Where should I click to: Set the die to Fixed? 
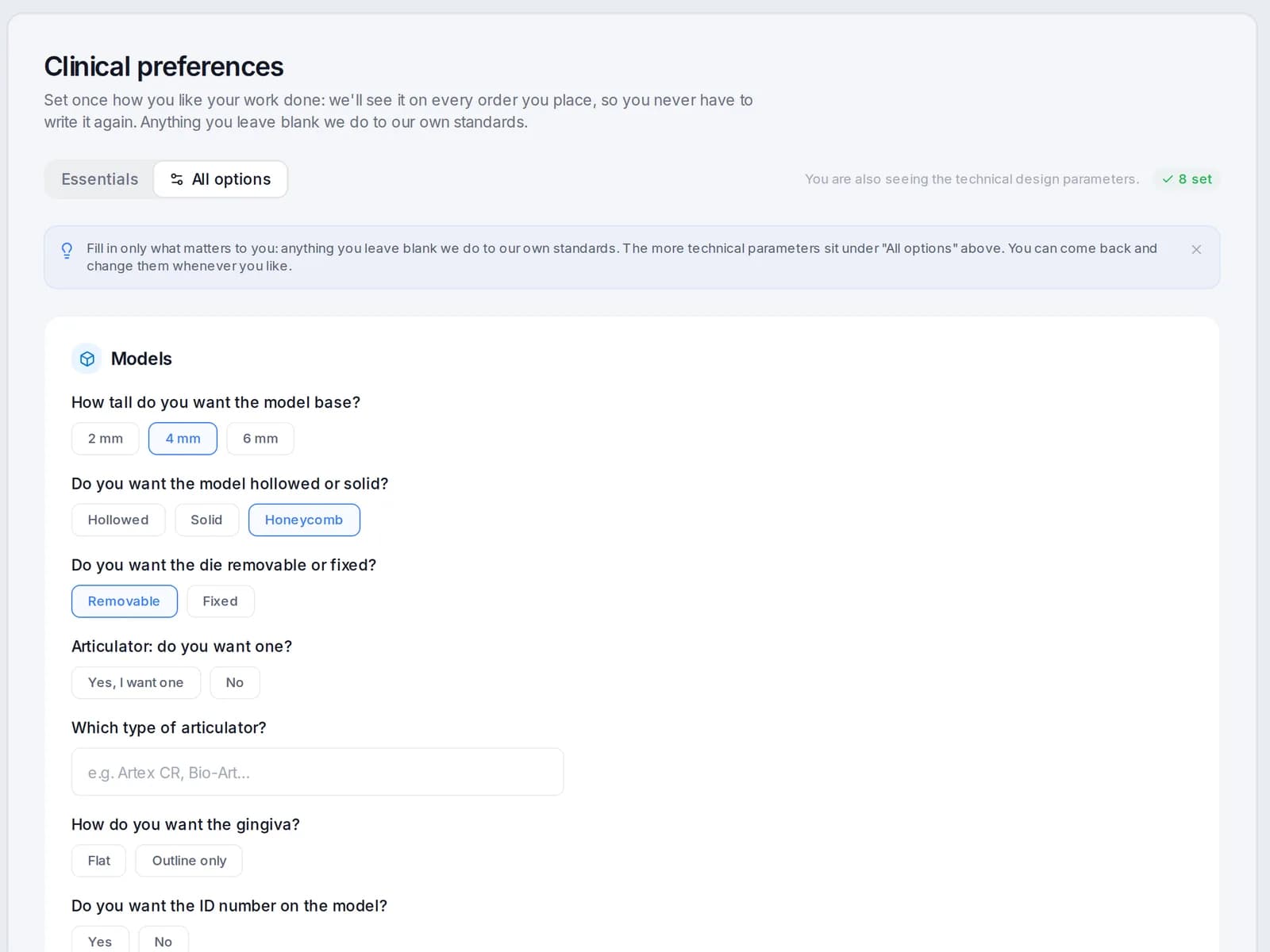(x=220, y=601)
